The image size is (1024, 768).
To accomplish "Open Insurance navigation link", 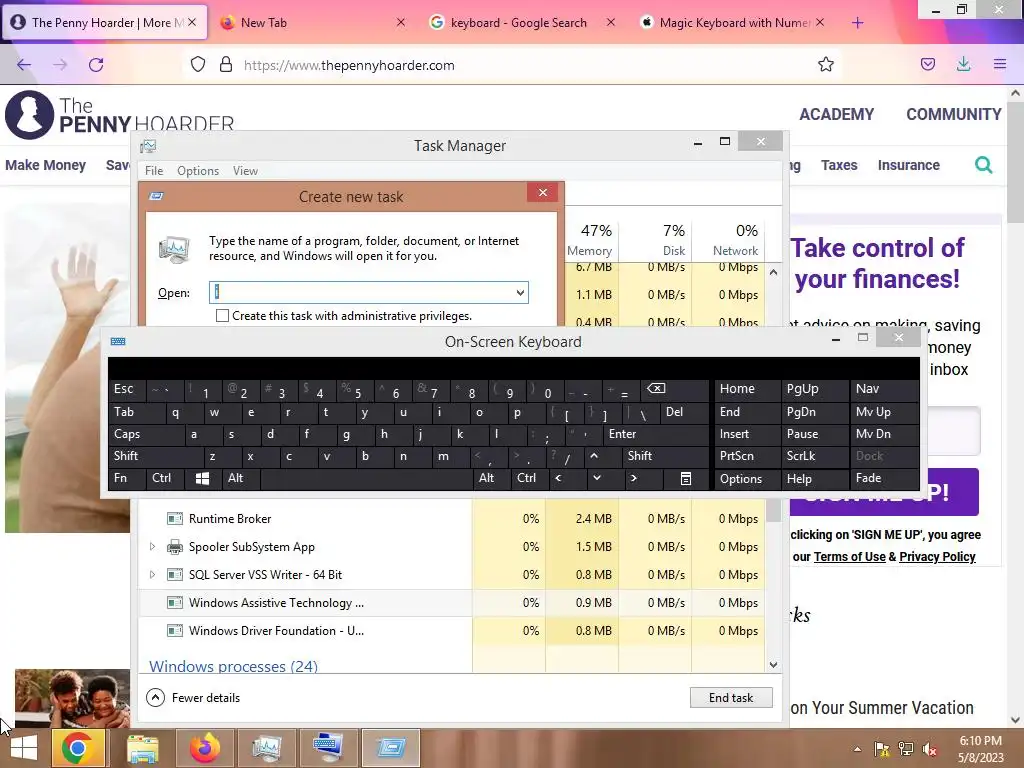I will pos(908,165).
